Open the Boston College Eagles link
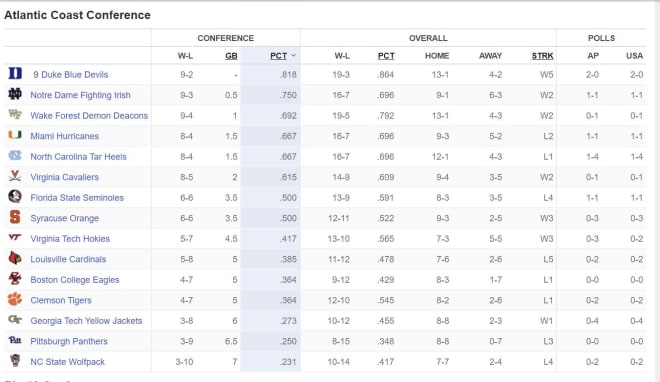 [75, 280]
